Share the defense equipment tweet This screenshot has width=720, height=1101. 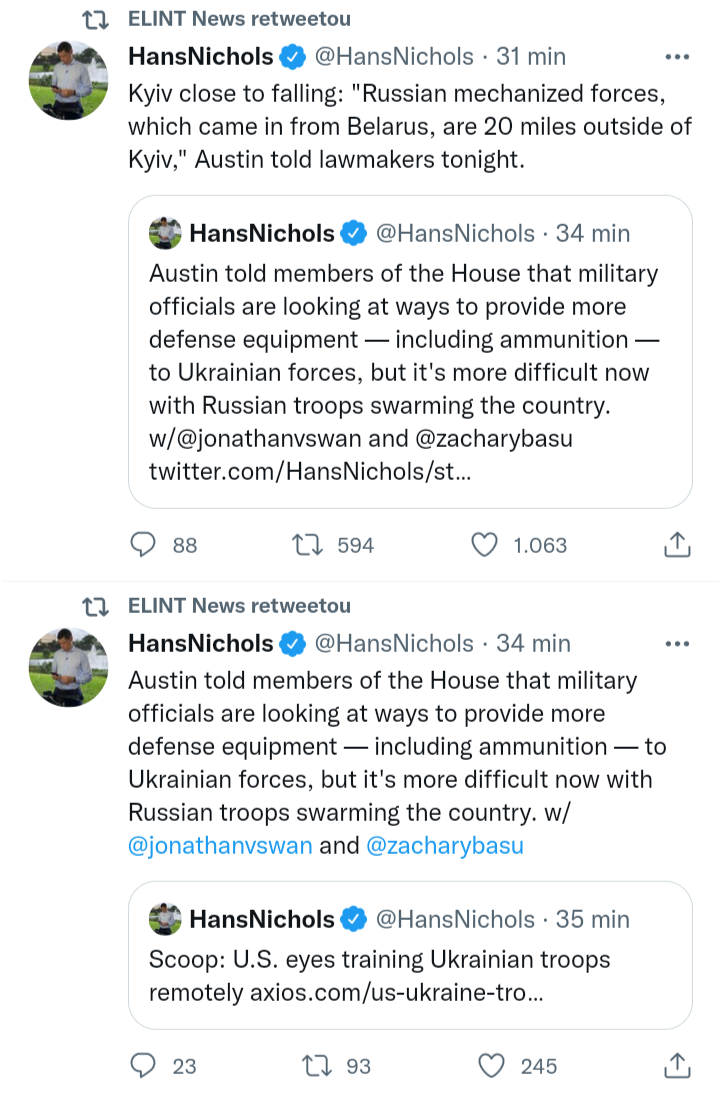click(677, 1067)
